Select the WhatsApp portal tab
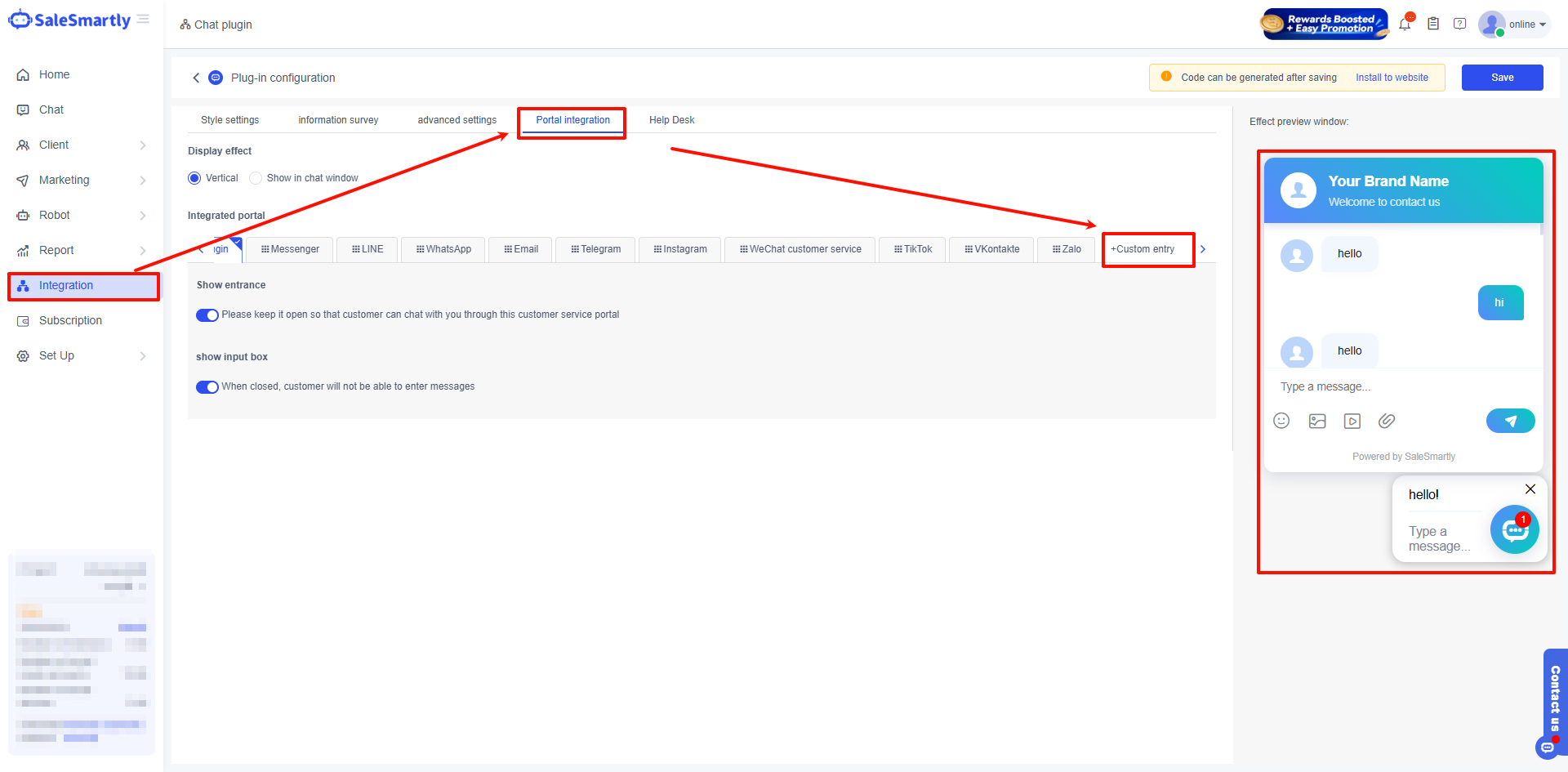The image size is (1568, 772). pos(443,249)
